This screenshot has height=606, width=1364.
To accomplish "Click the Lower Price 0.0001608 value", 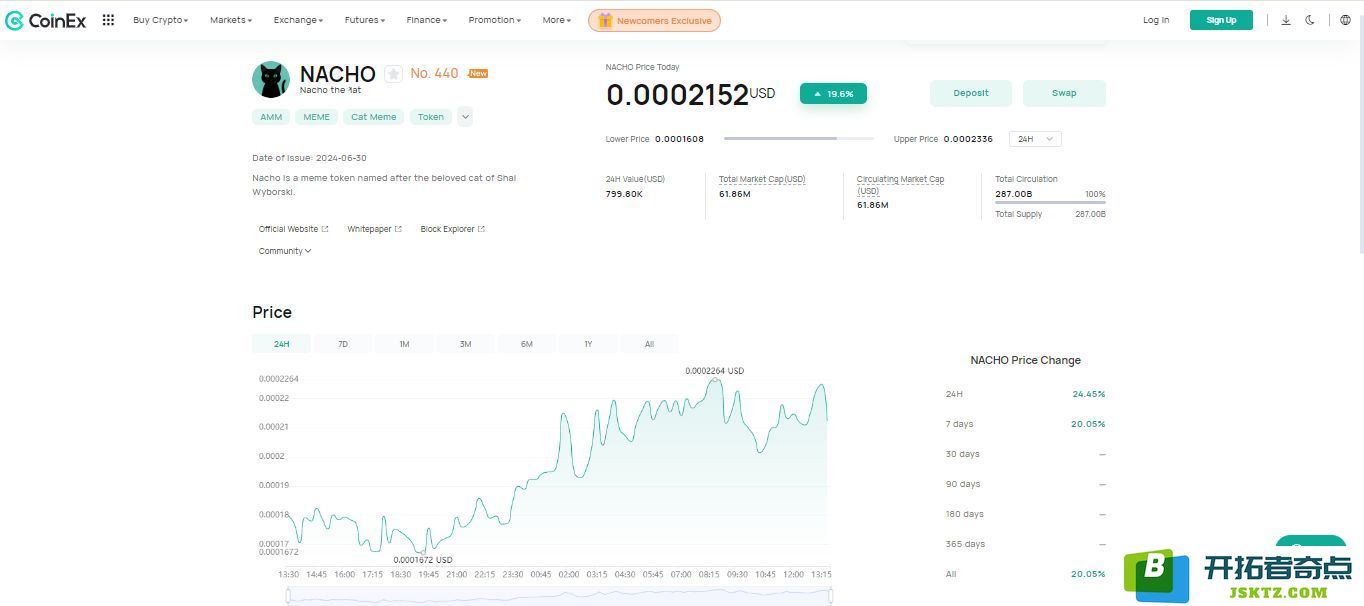I will click(x=679, y=139).
